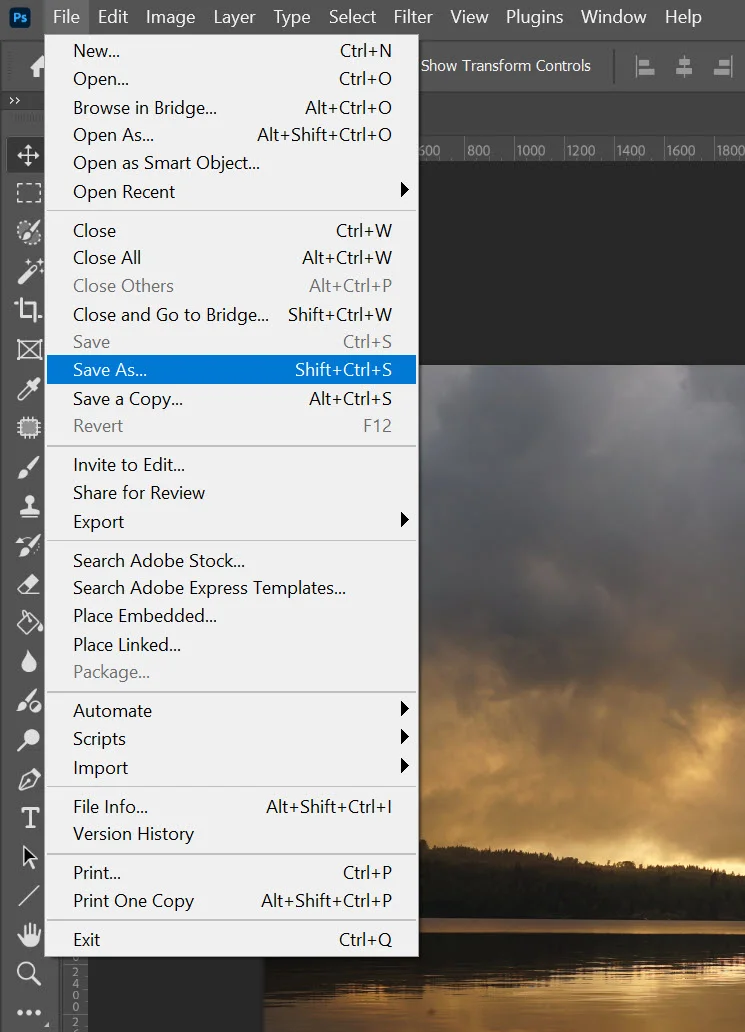Choose Place Embedded...
Image resolution: width=745 pixels, height=1032 pixels.
231,615
